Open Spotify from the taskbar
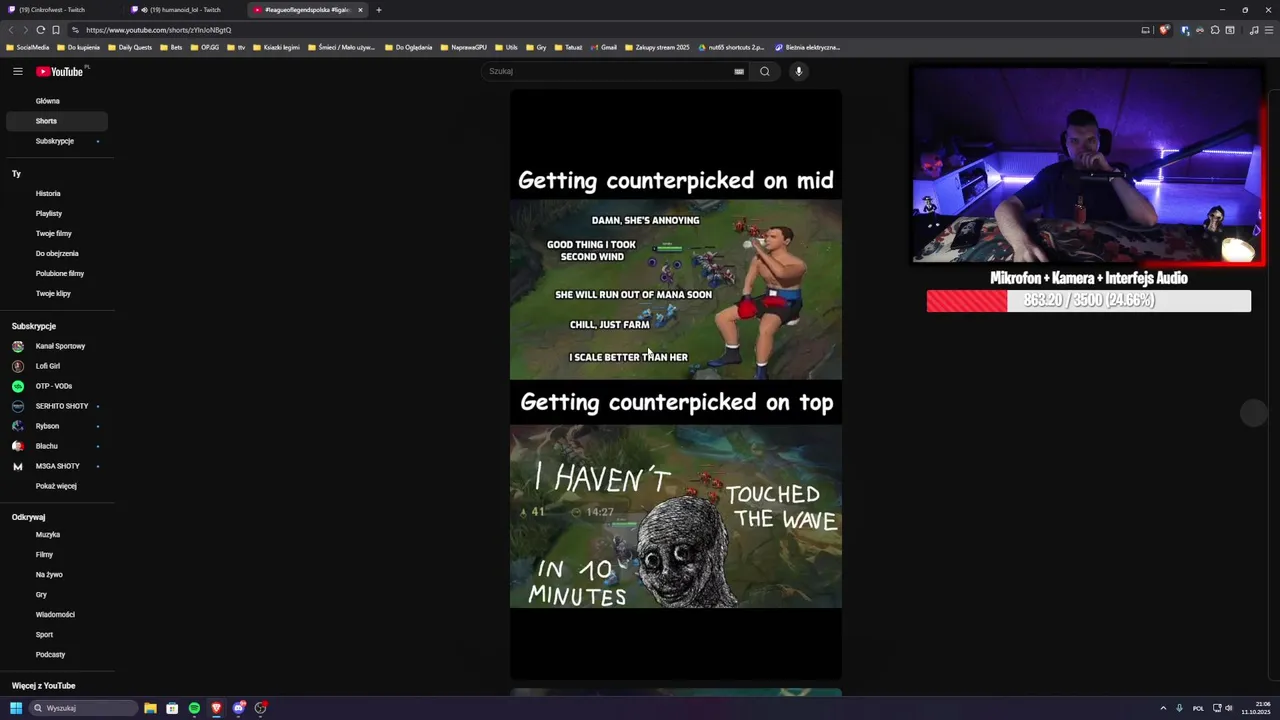This screenshot has height=720, width=1280. tap(194, 708)
